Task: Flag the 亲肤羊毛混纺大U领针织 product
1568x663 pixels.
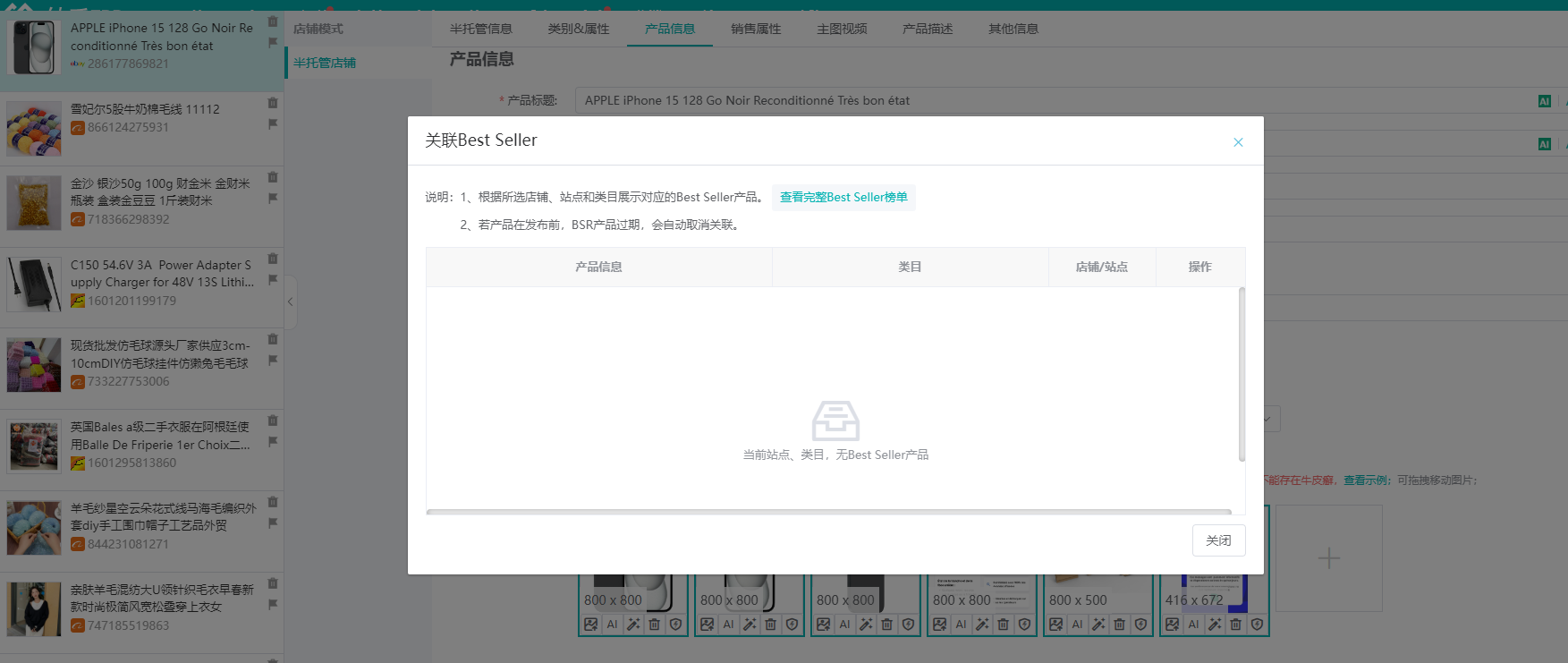Action: (273, 605)
